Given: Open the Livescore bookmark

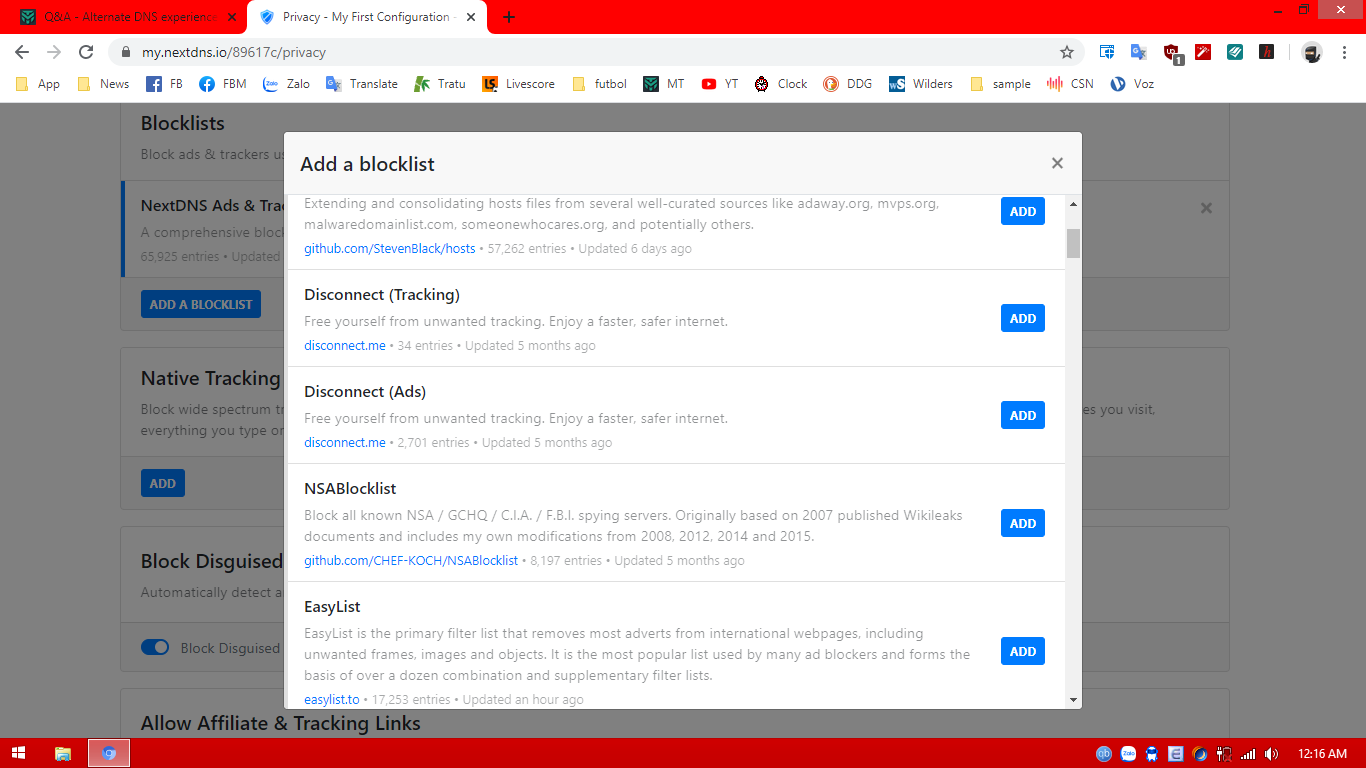Looking at the screenshot, I should [518, 84].
